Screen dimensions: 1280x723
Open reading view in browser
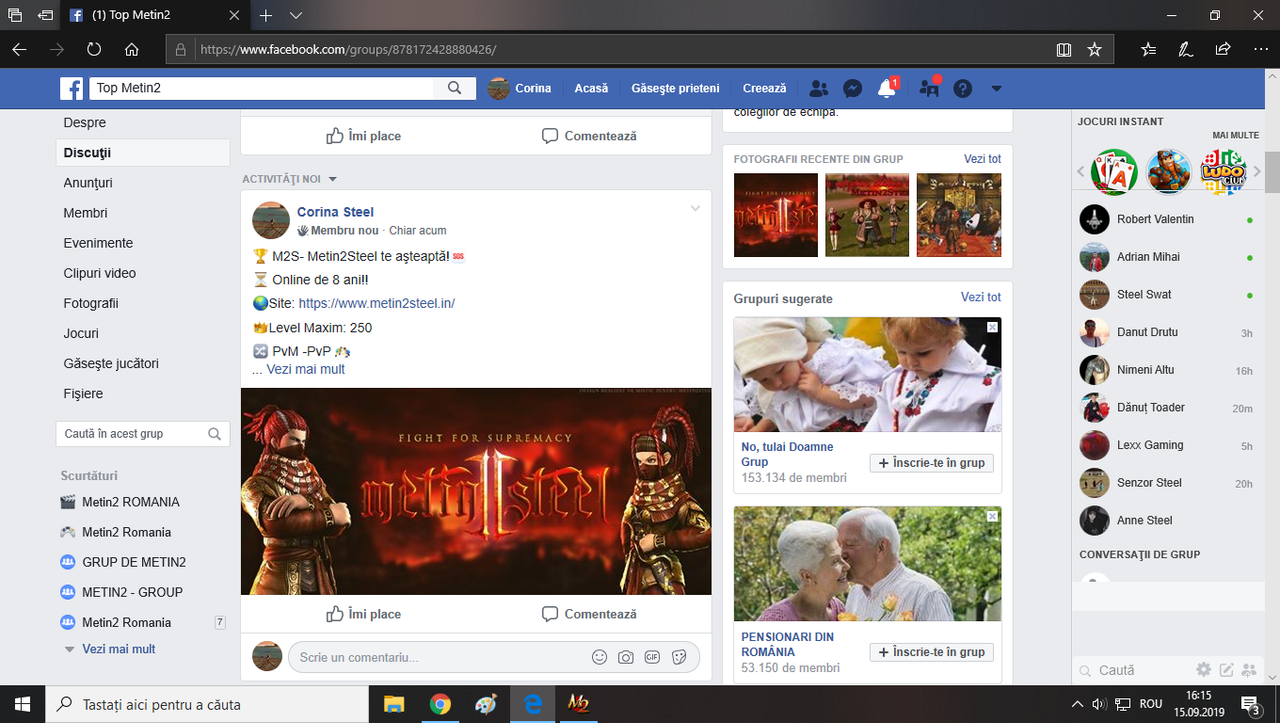(1064, 49)
